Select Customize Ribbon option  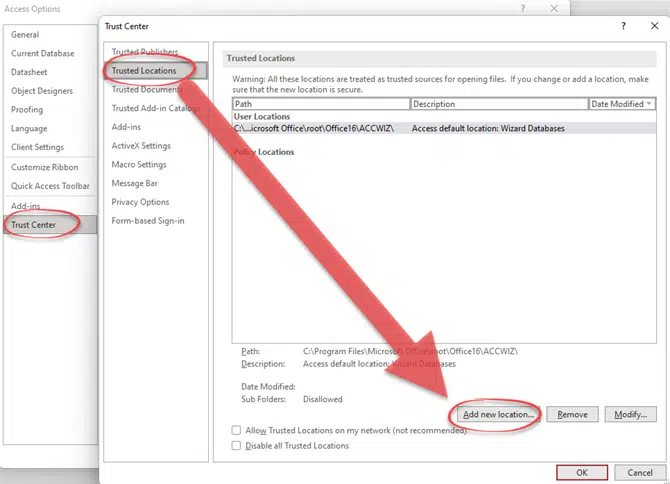[44, 167]
